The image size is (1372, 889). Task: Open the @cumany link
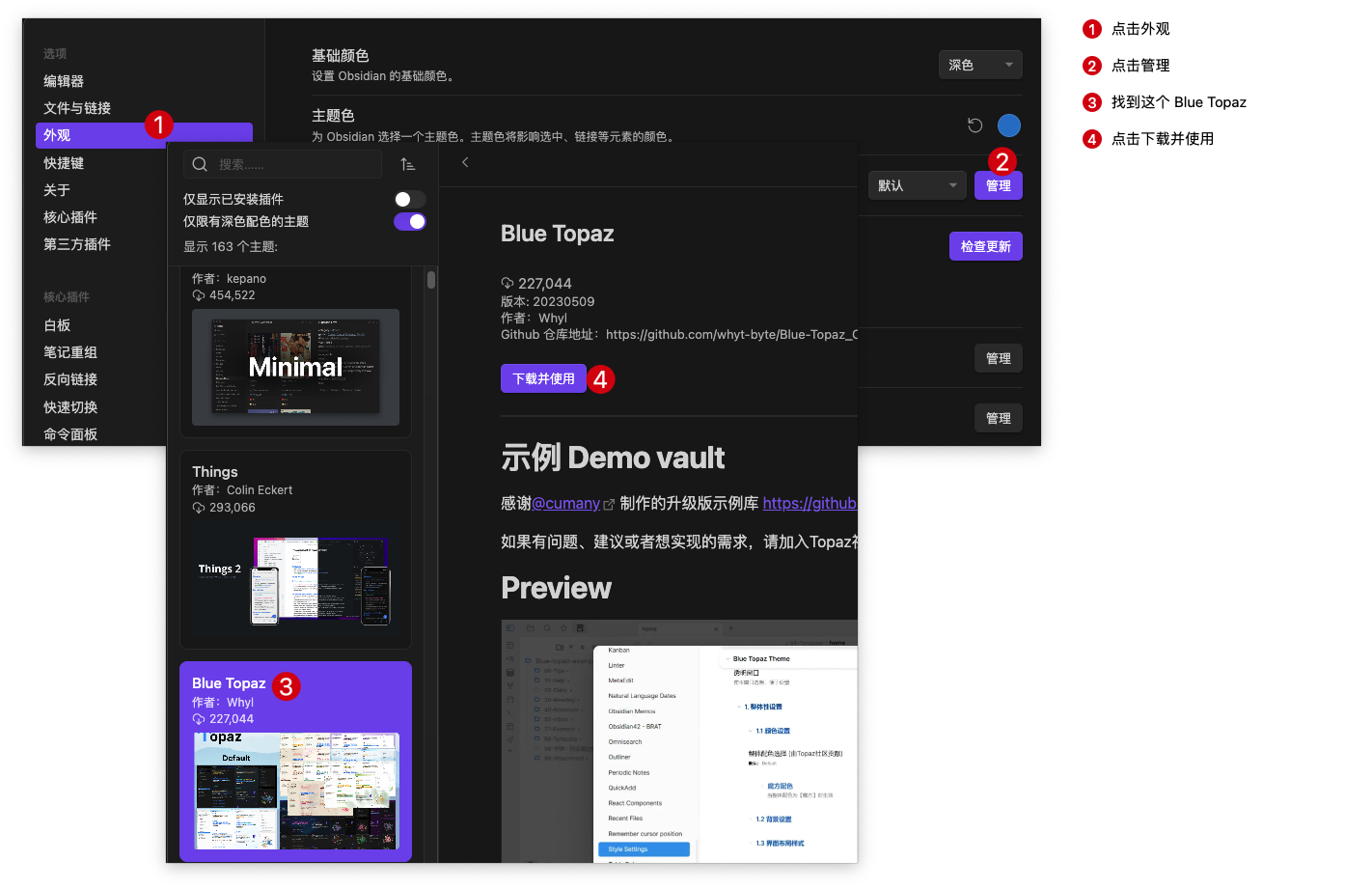[x=565, y=503]
